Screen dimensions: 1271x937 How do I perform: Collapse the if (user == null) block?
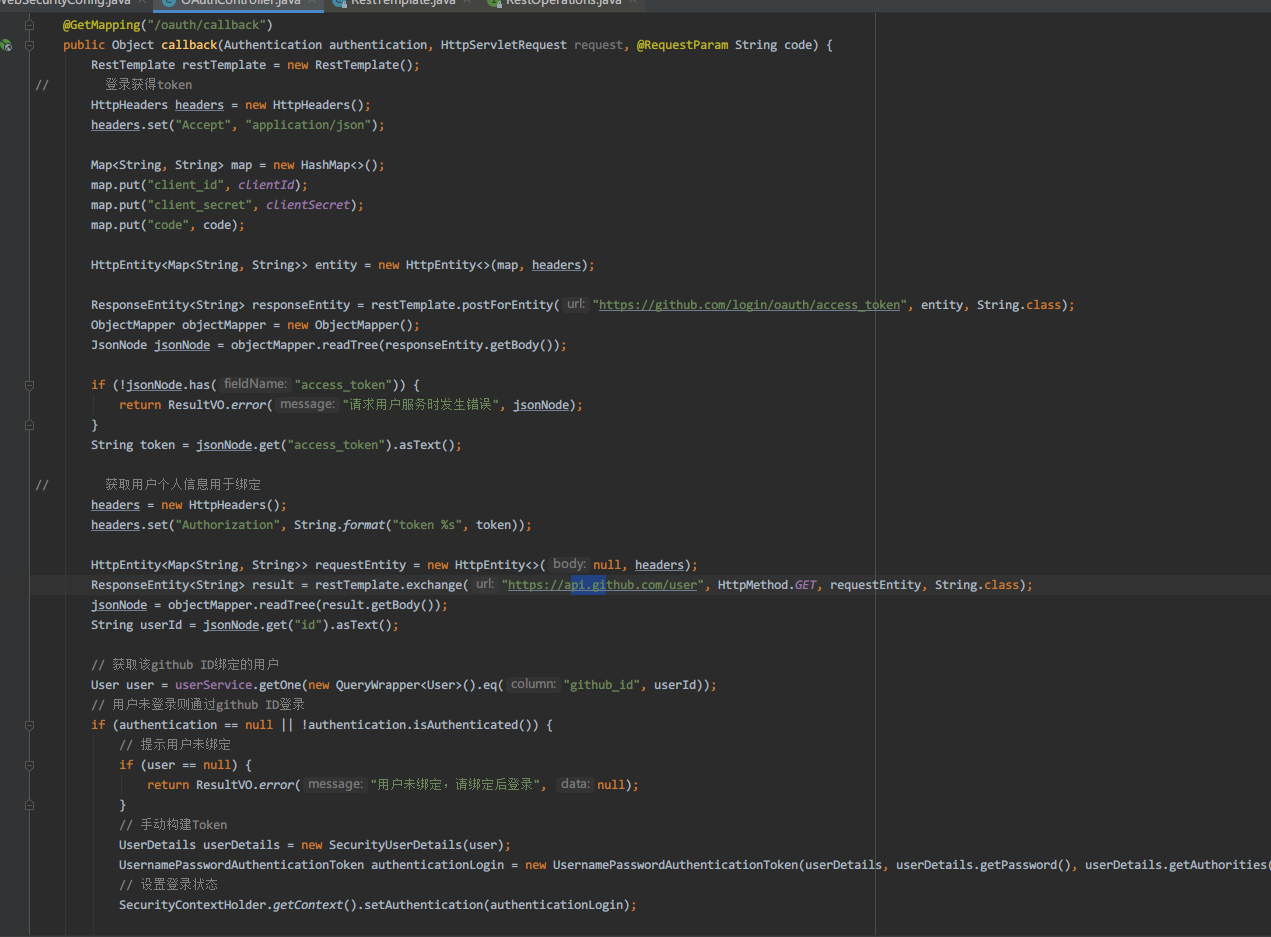[28, 764]
